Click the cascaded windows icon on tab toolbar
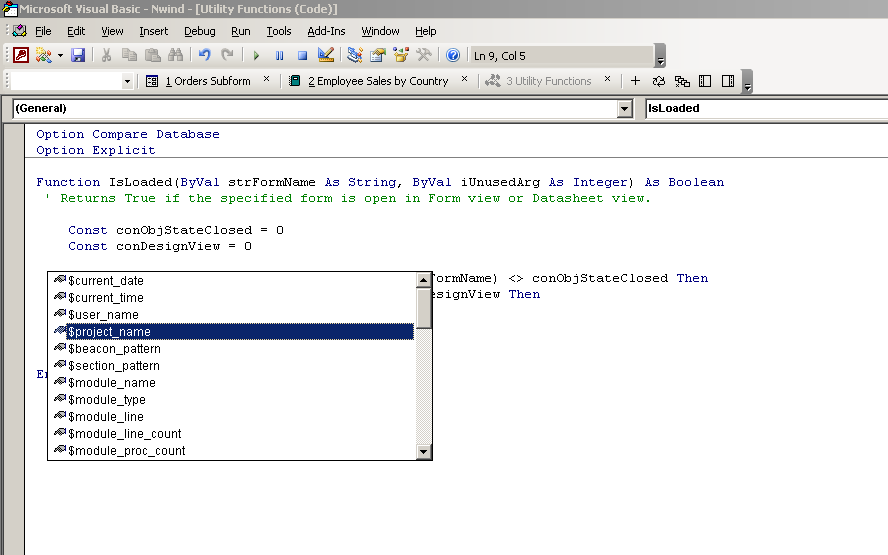888x555 pixels. point(682,81)
